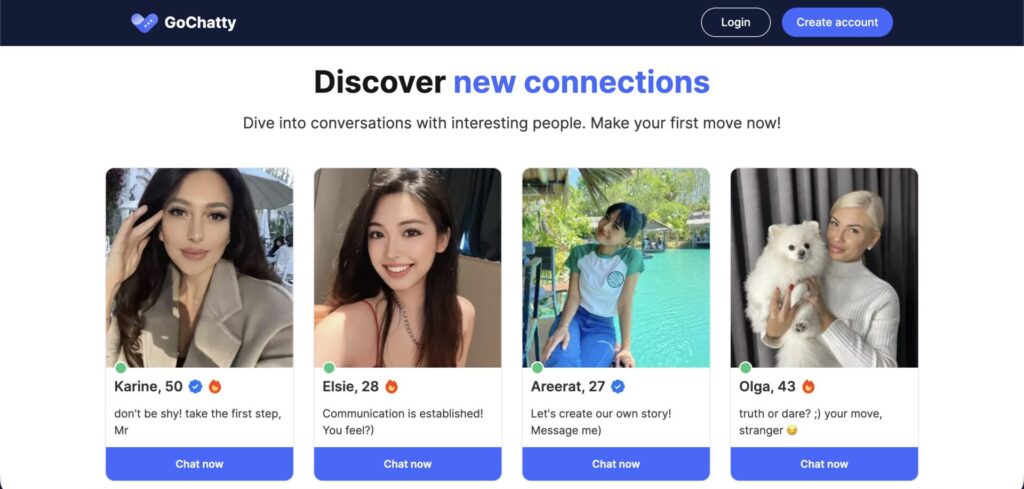Click Chat now under Areerat's profile
This screenshot has height=489, width=1024.
(616, 464)
